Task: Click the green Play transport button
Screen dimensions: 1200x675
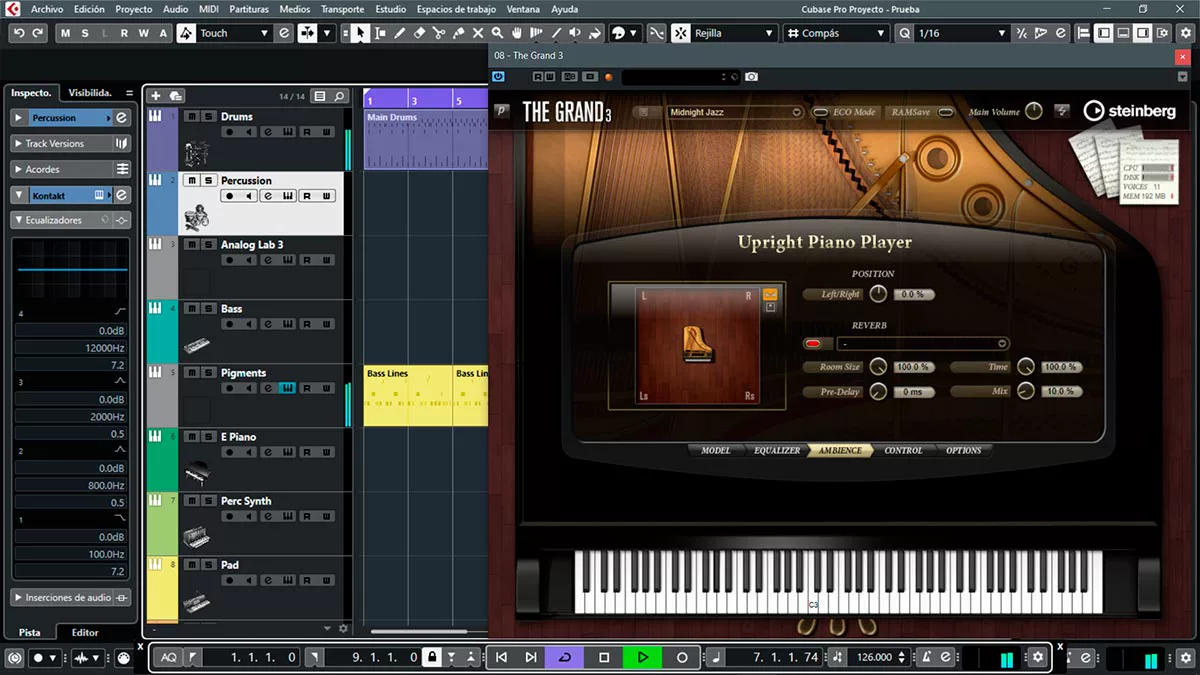Action: [x=642, y=657]
